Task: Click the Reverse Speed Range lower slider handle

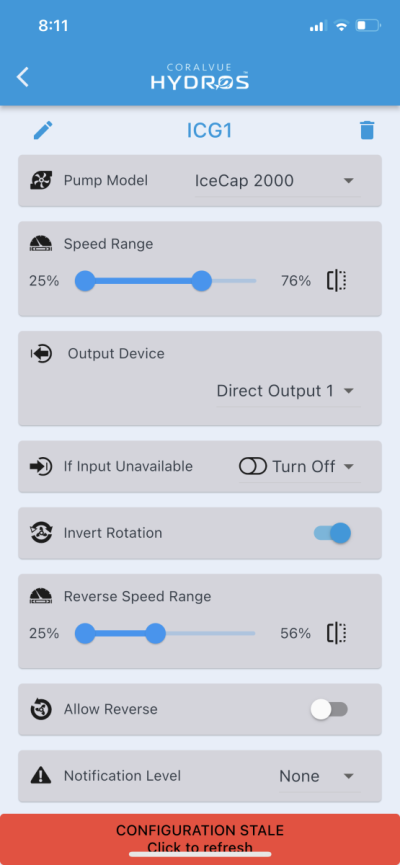Action: tap(85, 633)
